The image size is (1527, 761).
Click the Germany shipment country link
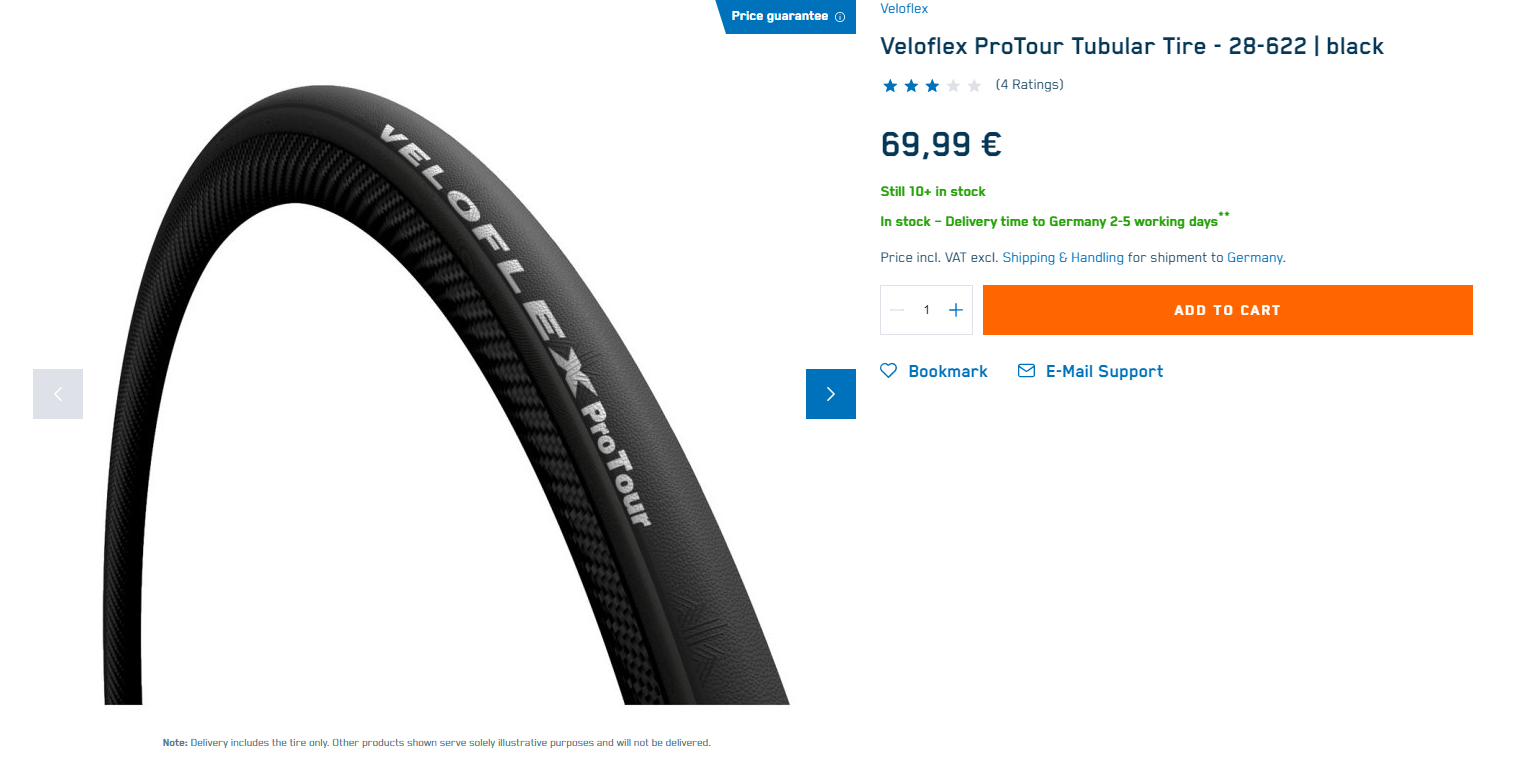coord(1255,258)
